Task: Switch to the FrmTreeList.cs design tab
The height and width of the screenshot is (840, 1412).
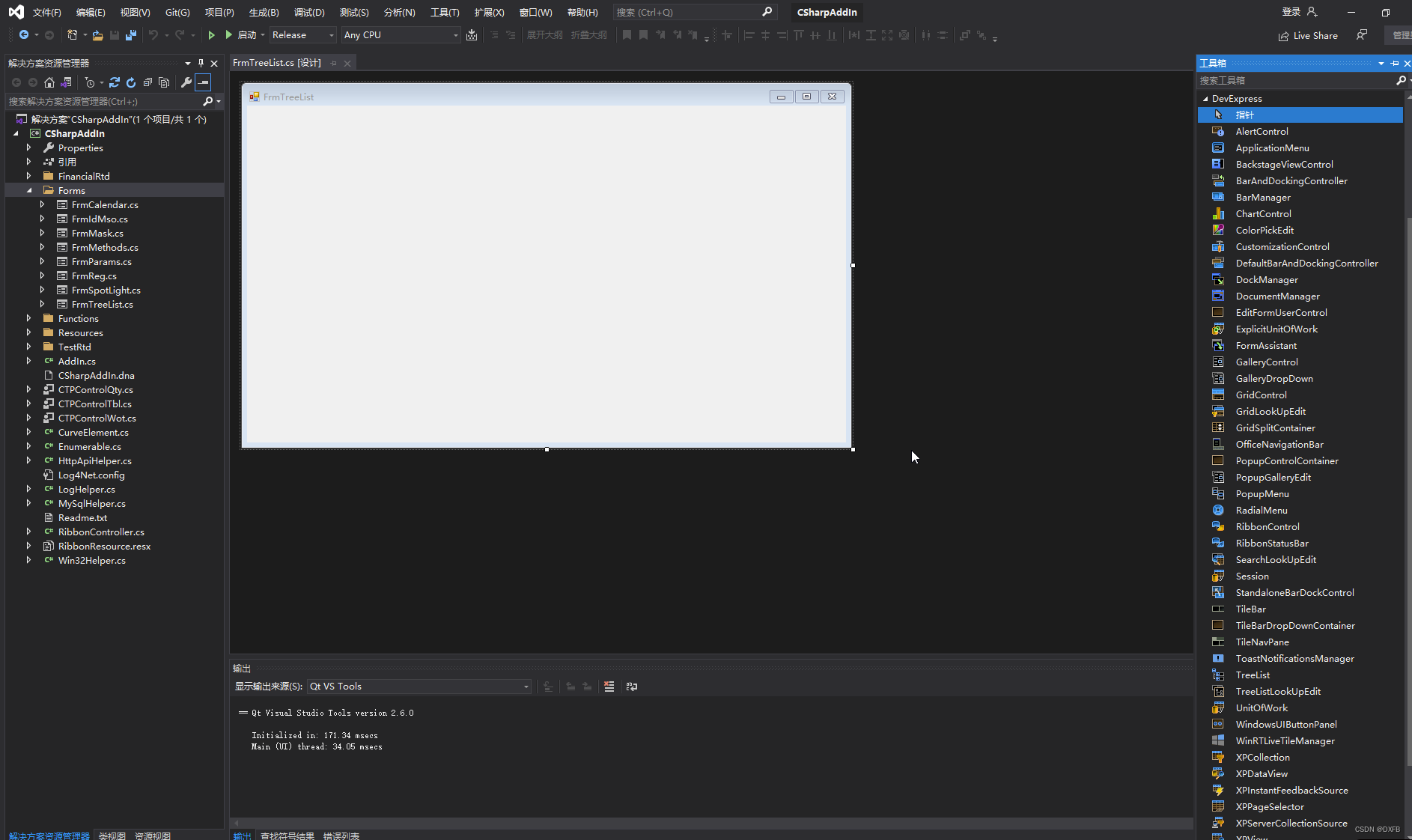Action: point(277,63)
